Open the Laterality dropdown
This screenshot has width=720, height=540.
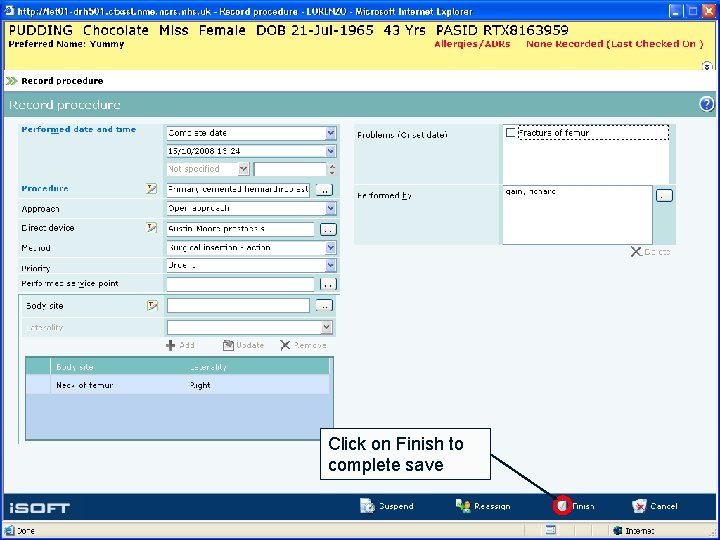click(x=326, y=327)
